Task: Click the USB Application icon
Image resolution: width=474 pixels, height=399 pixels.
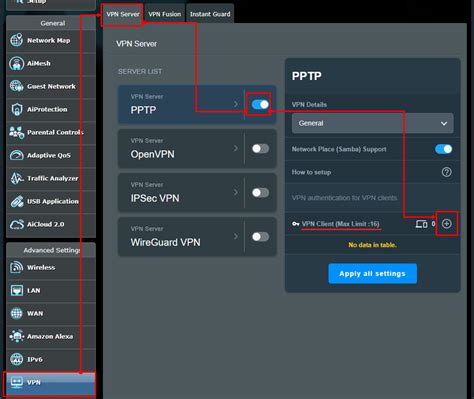Action: click(x=16, y=201)
